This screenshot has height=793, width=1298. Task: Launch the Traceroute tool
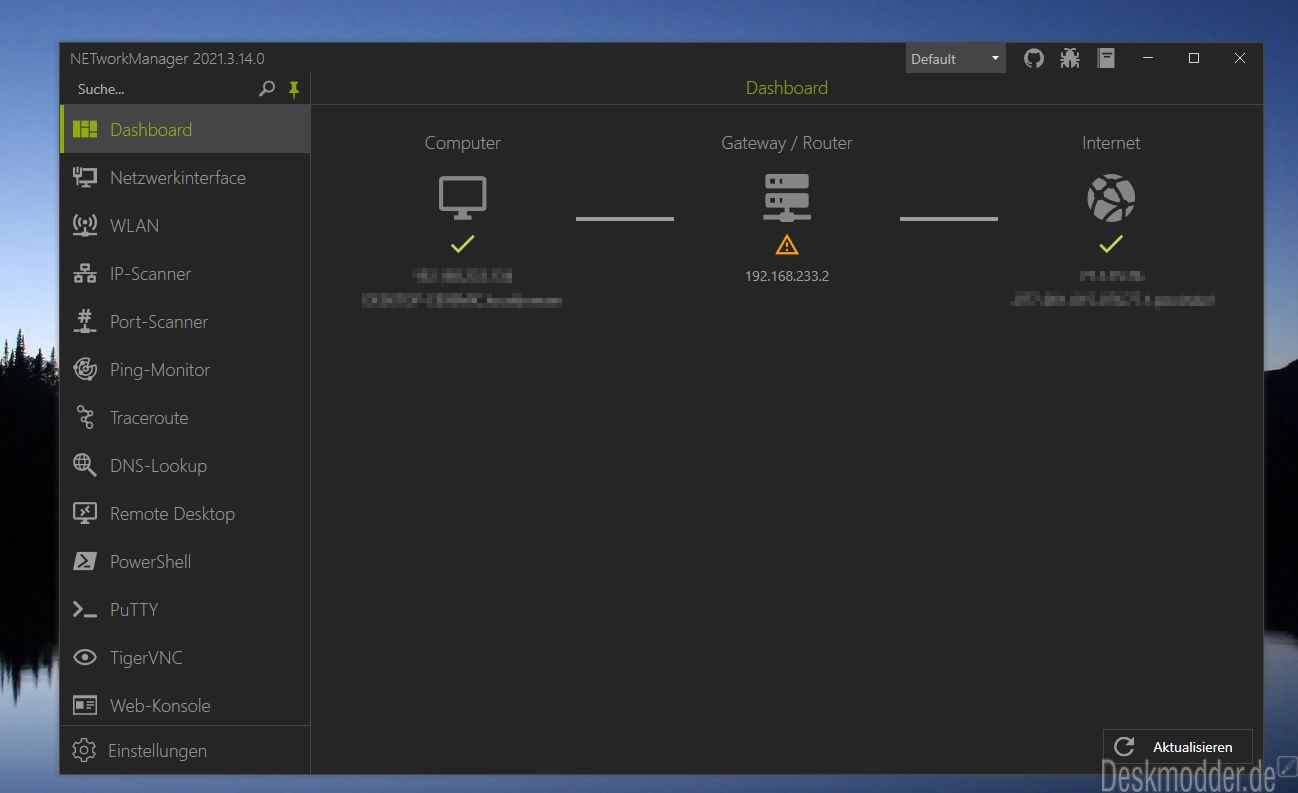pos(185,418)
